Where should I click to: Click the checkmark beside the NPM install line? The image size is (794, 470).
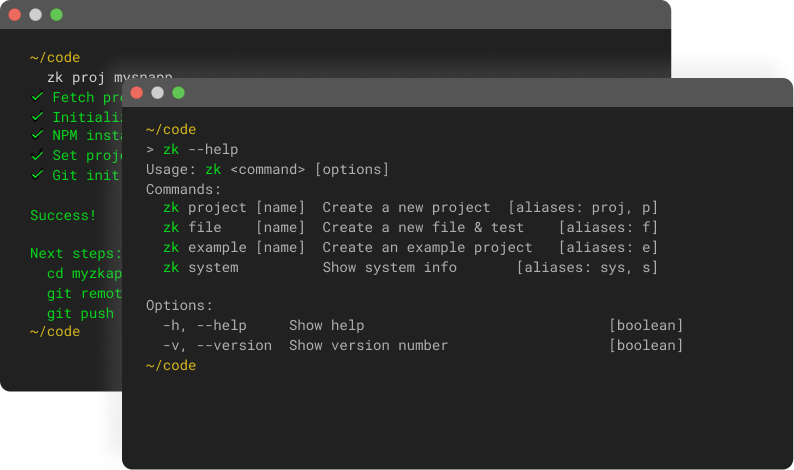pos(37,135)
